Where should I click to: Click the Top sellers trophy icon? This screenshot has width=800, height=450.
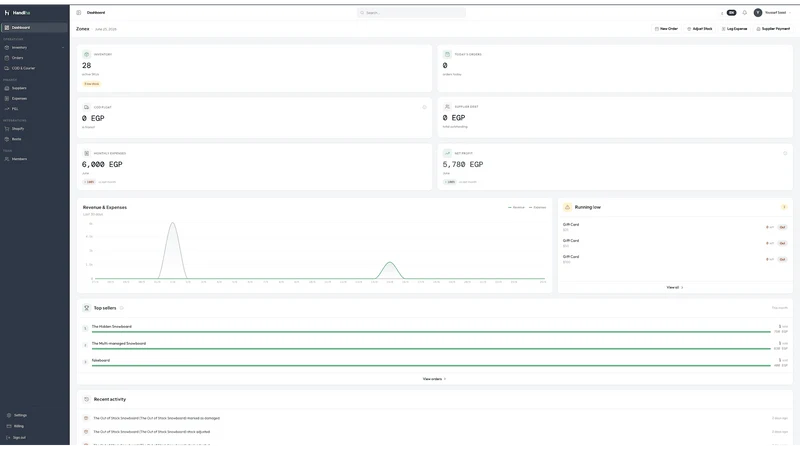[86, 308]
